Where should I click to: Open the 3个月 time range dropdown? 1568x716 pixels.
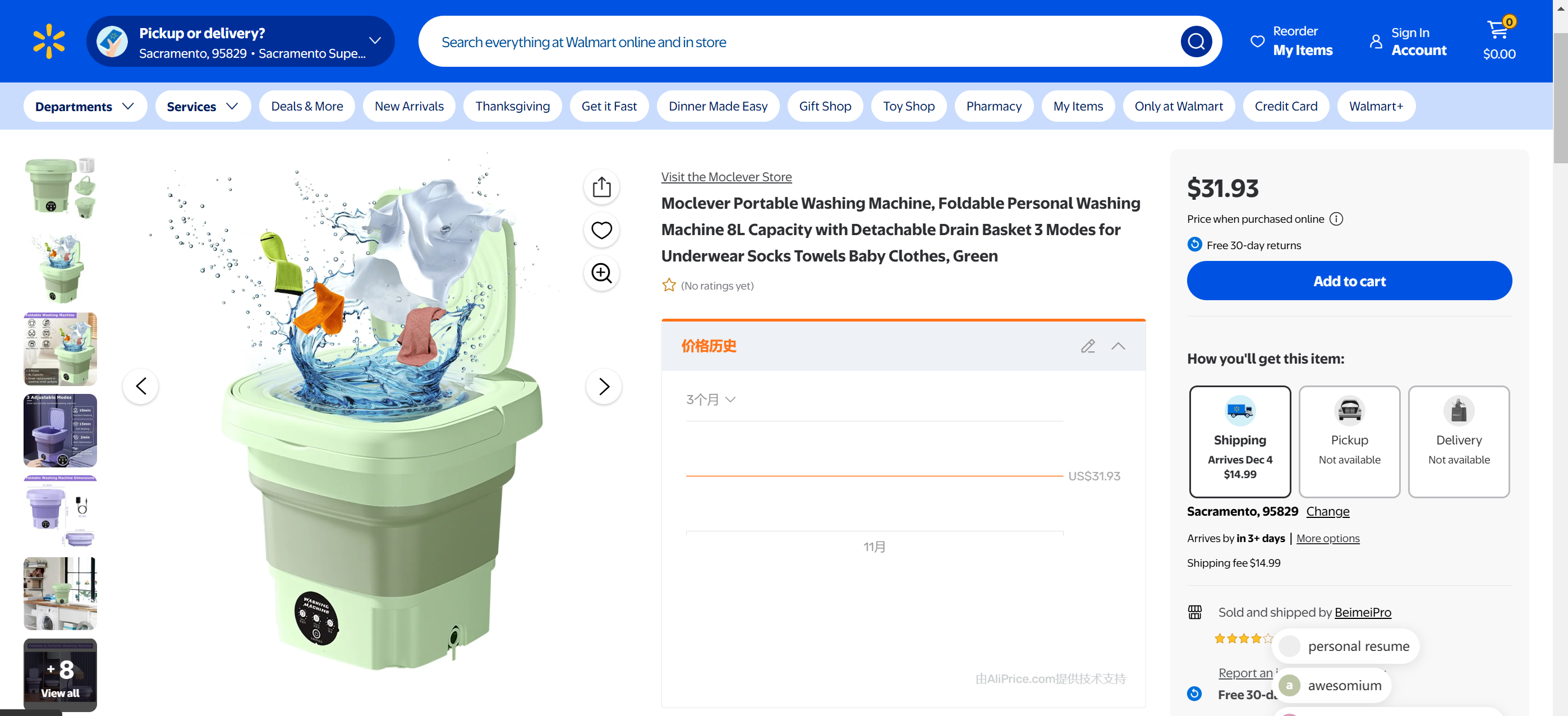pos(710,400)
